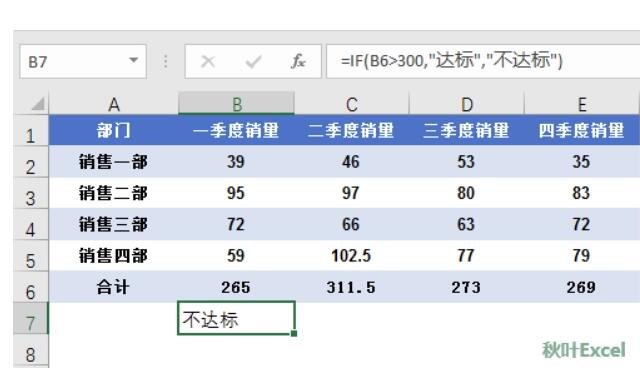
Task: Select column D header
Action: (467, 104)
